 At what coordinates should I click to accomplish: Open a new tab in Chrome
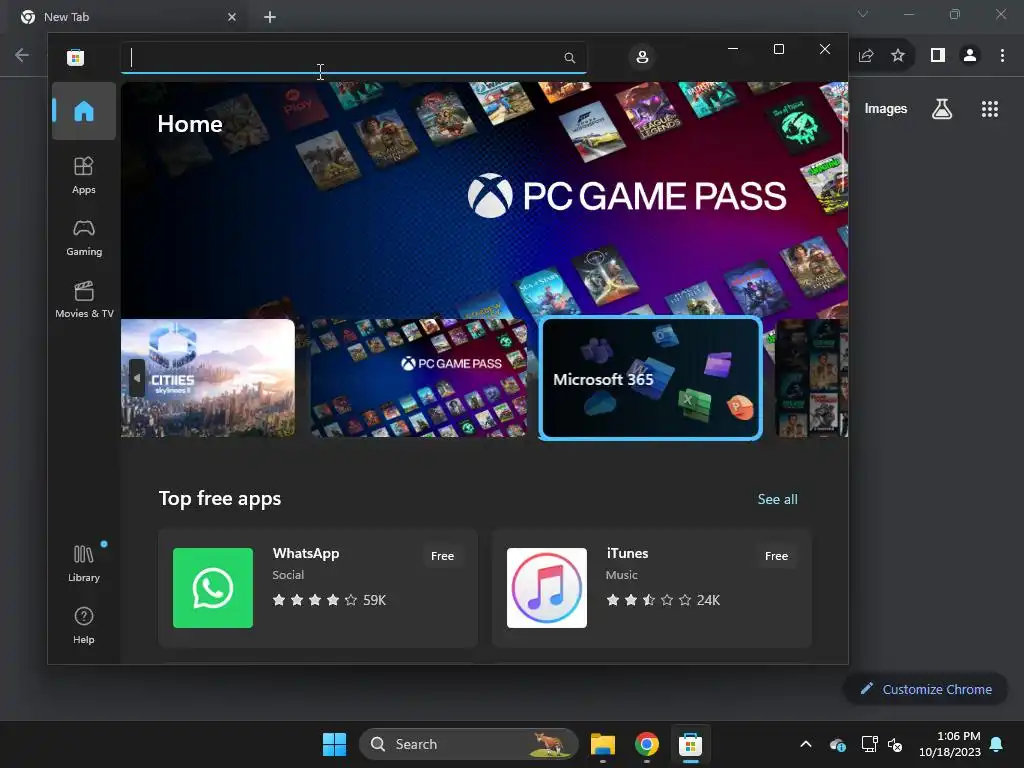270,17
